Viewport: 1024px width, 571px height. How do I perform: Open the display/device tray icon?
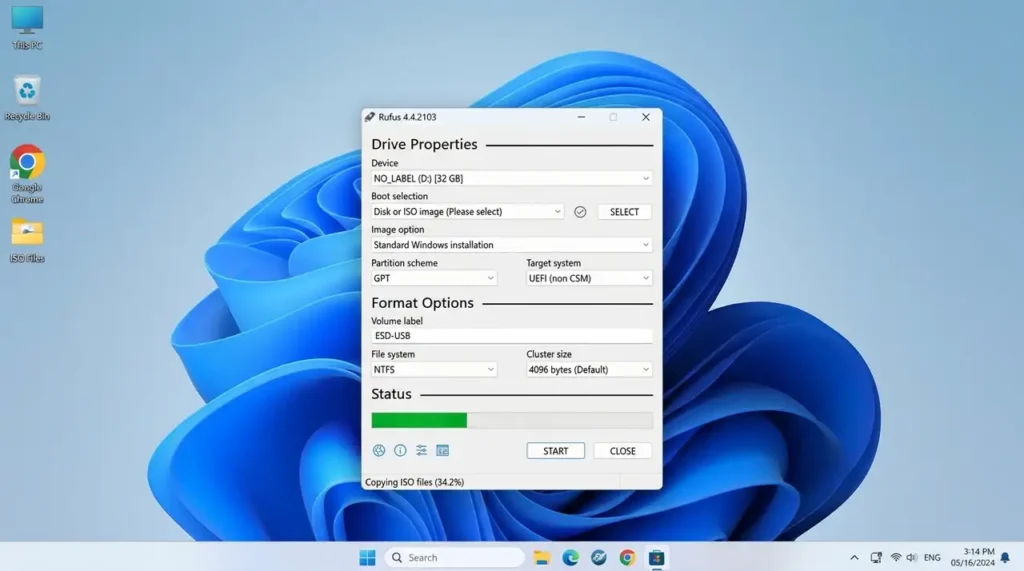click(876, 557)
